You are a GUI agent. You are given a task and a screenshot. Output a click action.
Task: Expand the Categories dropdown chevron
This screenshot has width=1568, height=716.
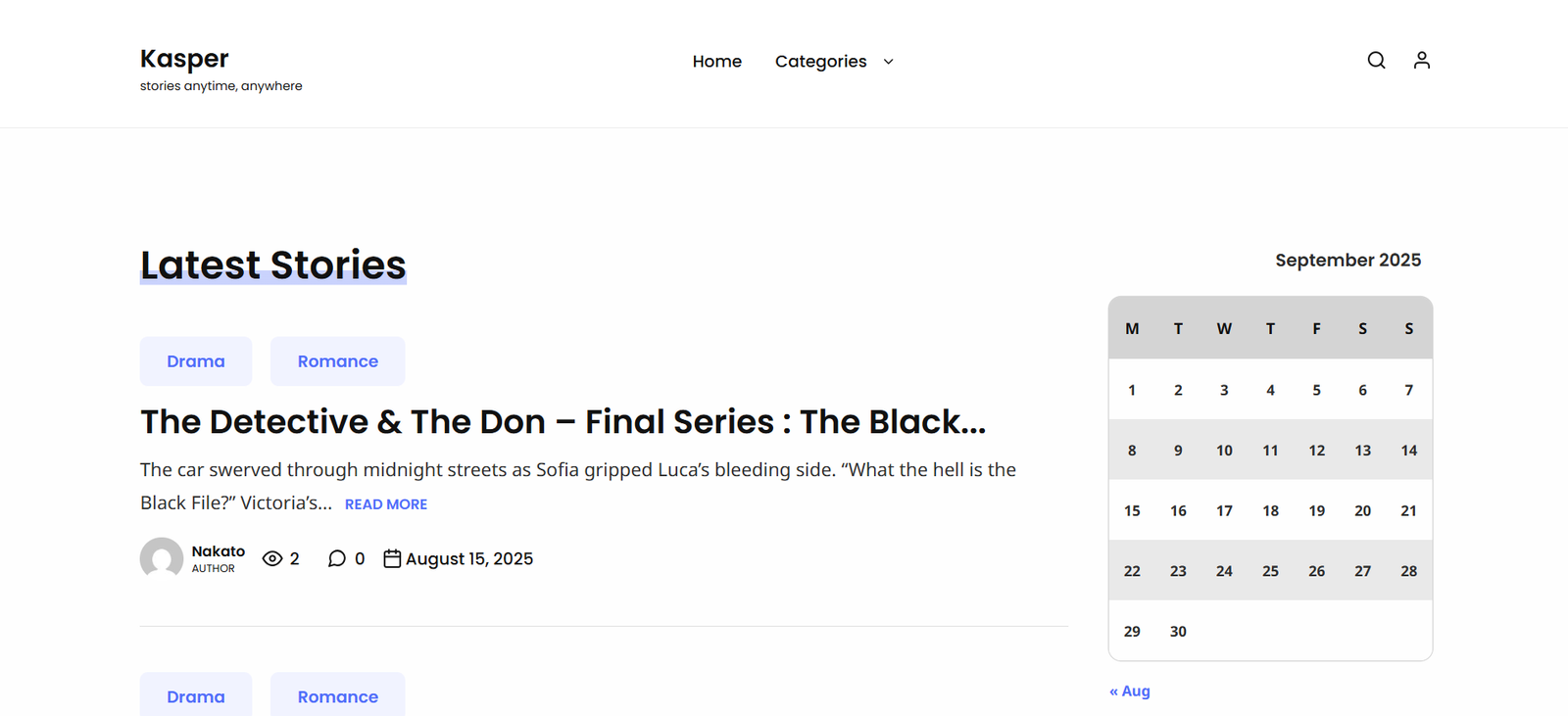click(889, 62)
